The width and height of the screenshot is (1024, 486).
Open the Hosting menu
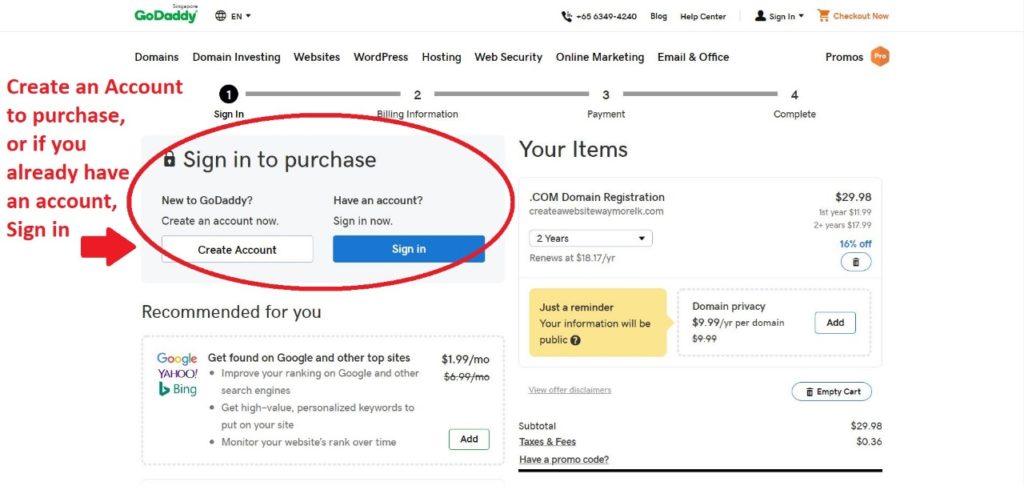coord(441,57)
